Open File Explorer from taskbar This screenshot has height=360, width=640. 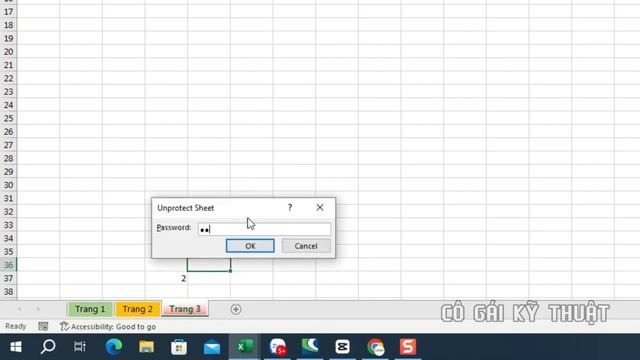pos(147,347)
